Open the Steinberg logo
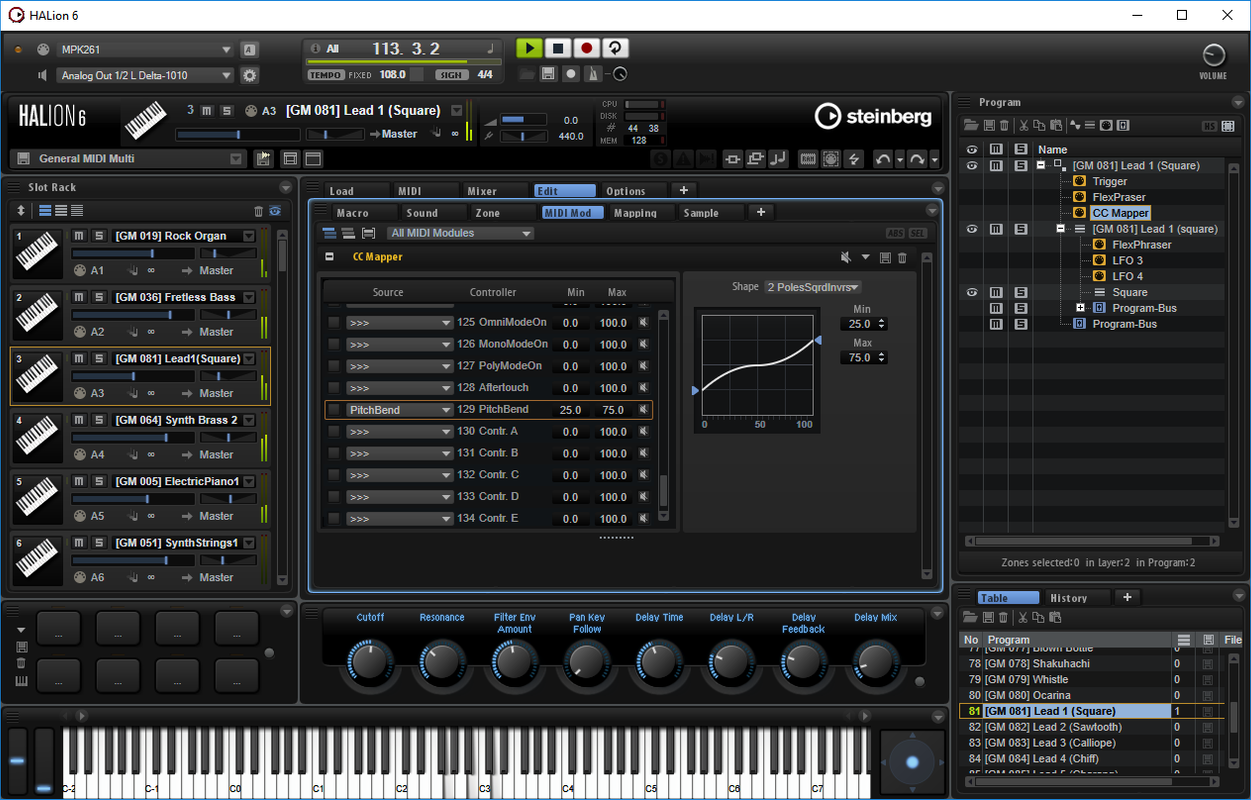The image size is (1251, 800). pyautogui.click(x=873, y=116)
